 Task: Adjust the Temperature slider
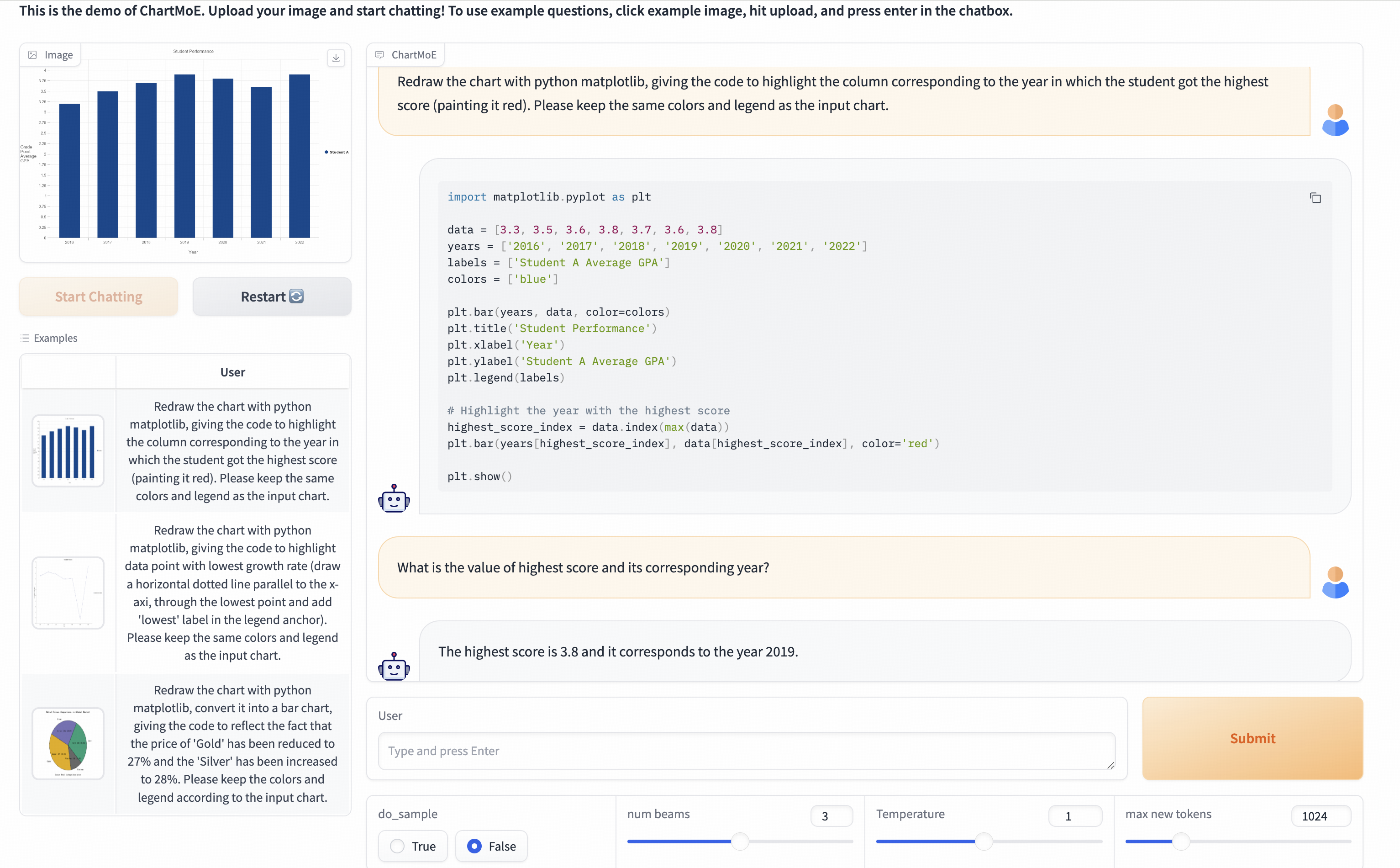984,842
